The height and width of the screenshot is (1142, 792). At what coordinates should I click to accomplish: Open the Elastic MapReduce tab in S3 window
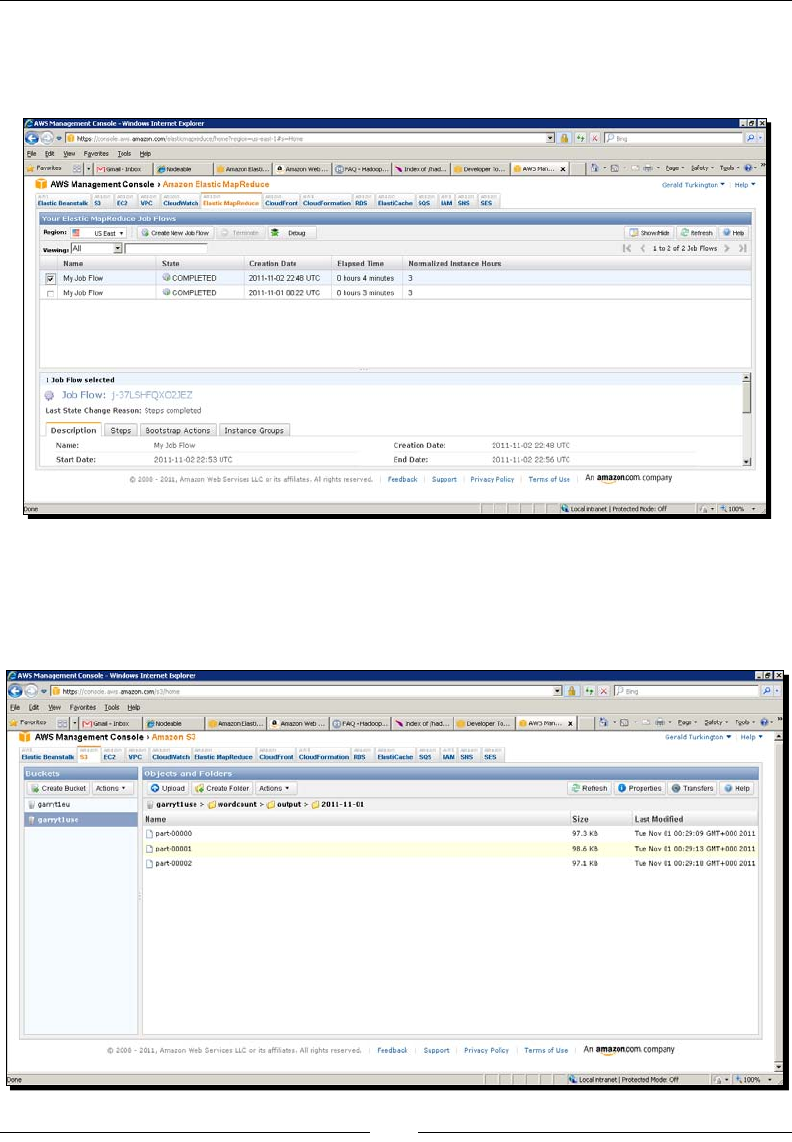223,756
